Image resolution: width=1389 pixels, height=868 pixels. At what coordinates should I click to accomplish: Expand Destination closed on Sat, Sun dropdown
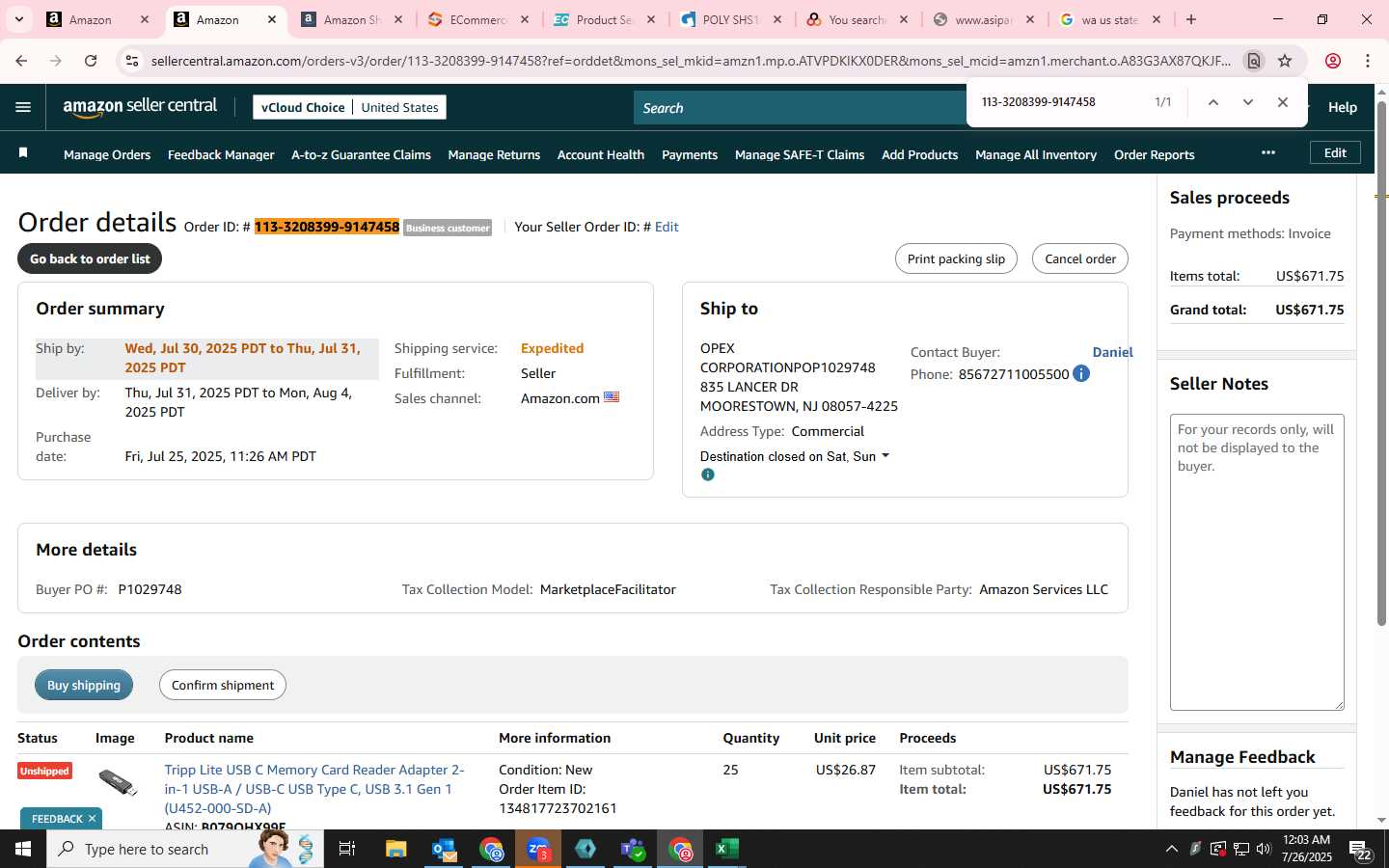(x=794, y=456)
